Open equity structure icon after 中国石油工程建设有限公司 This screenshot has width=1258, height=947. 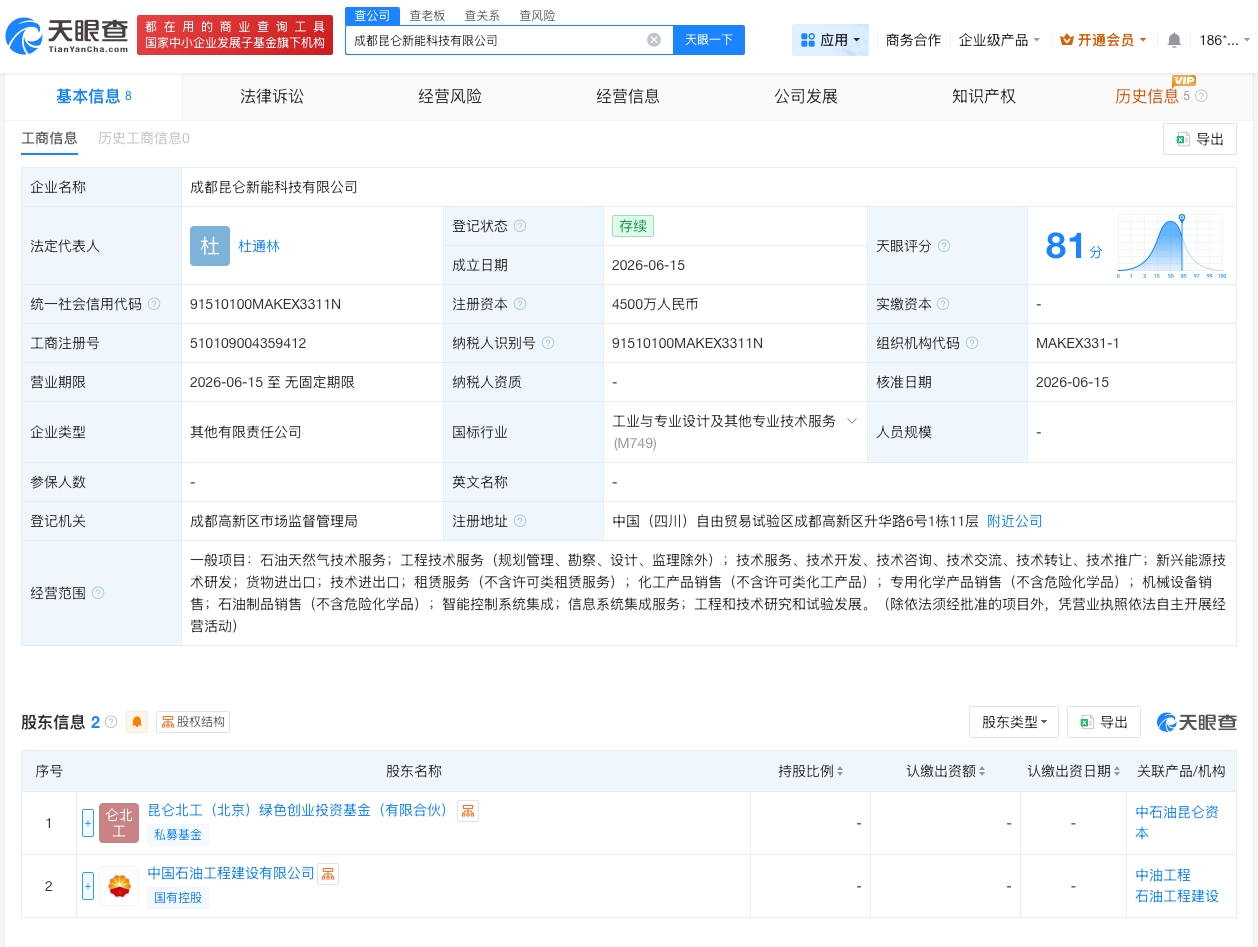328,874
